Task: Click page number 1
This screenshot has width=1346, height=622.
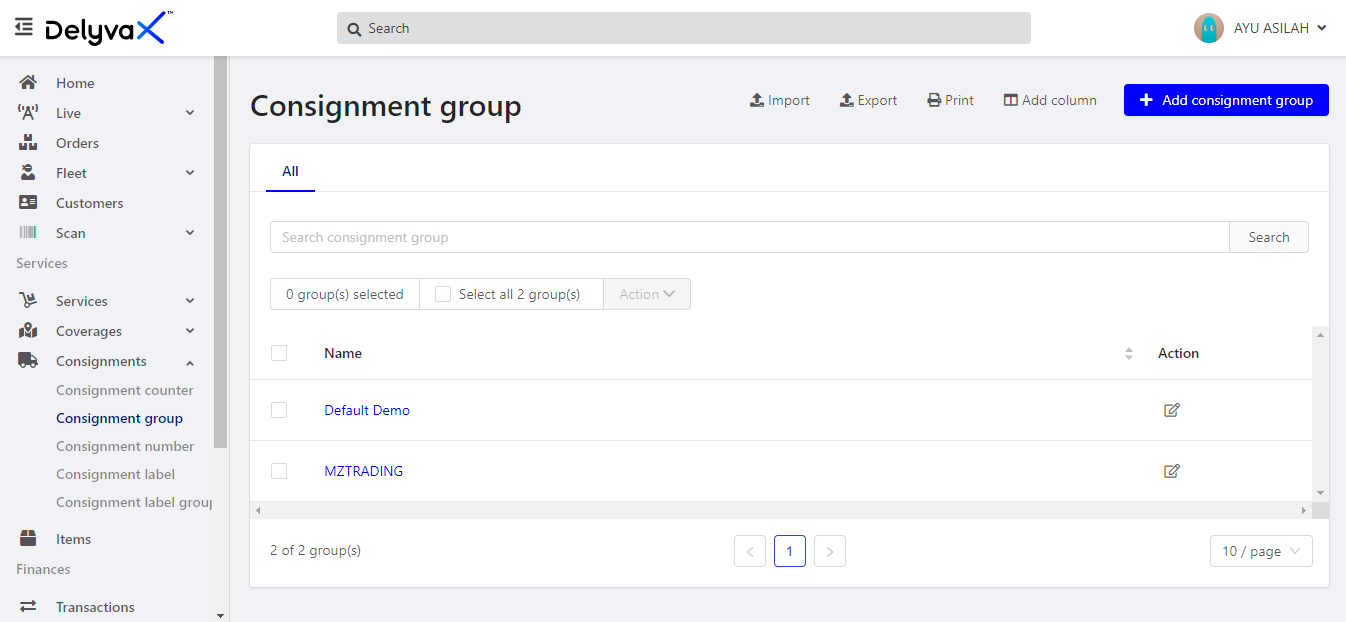Action: pos(790,551)
